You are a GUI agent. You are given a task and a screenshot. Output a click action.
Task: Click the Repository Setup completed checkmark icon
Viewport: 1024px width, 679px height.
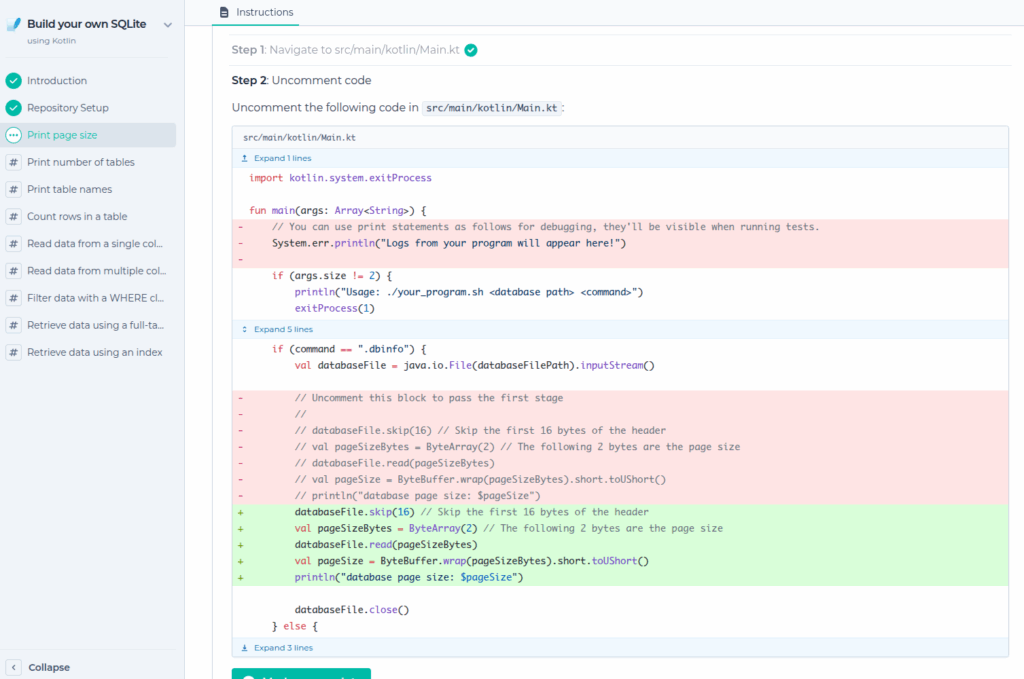point(14,108)
